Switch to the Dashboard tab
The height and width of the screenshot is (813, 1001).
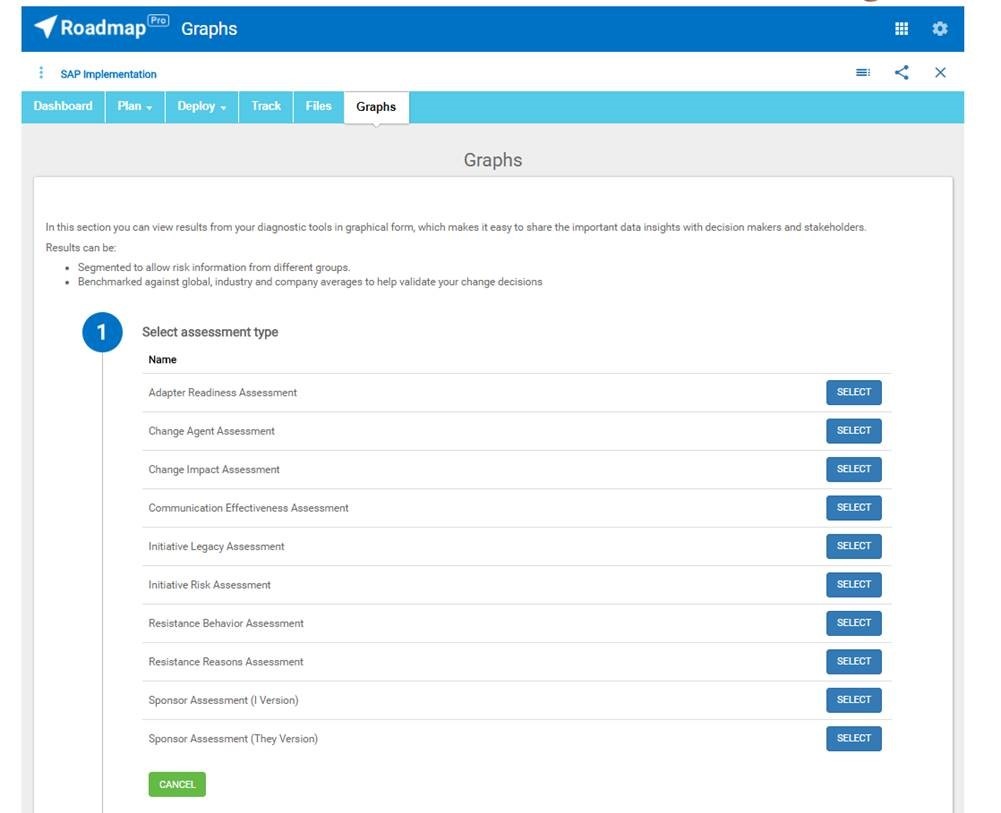(x=63, y=107)
